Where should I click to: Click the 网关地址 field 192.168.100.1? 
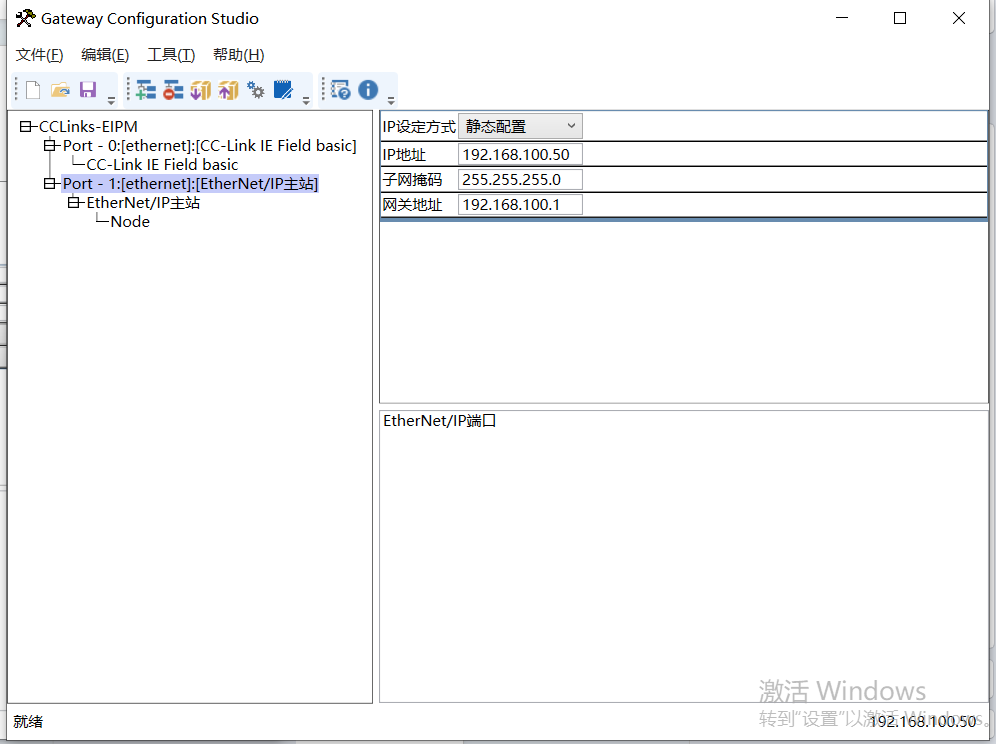520,205
